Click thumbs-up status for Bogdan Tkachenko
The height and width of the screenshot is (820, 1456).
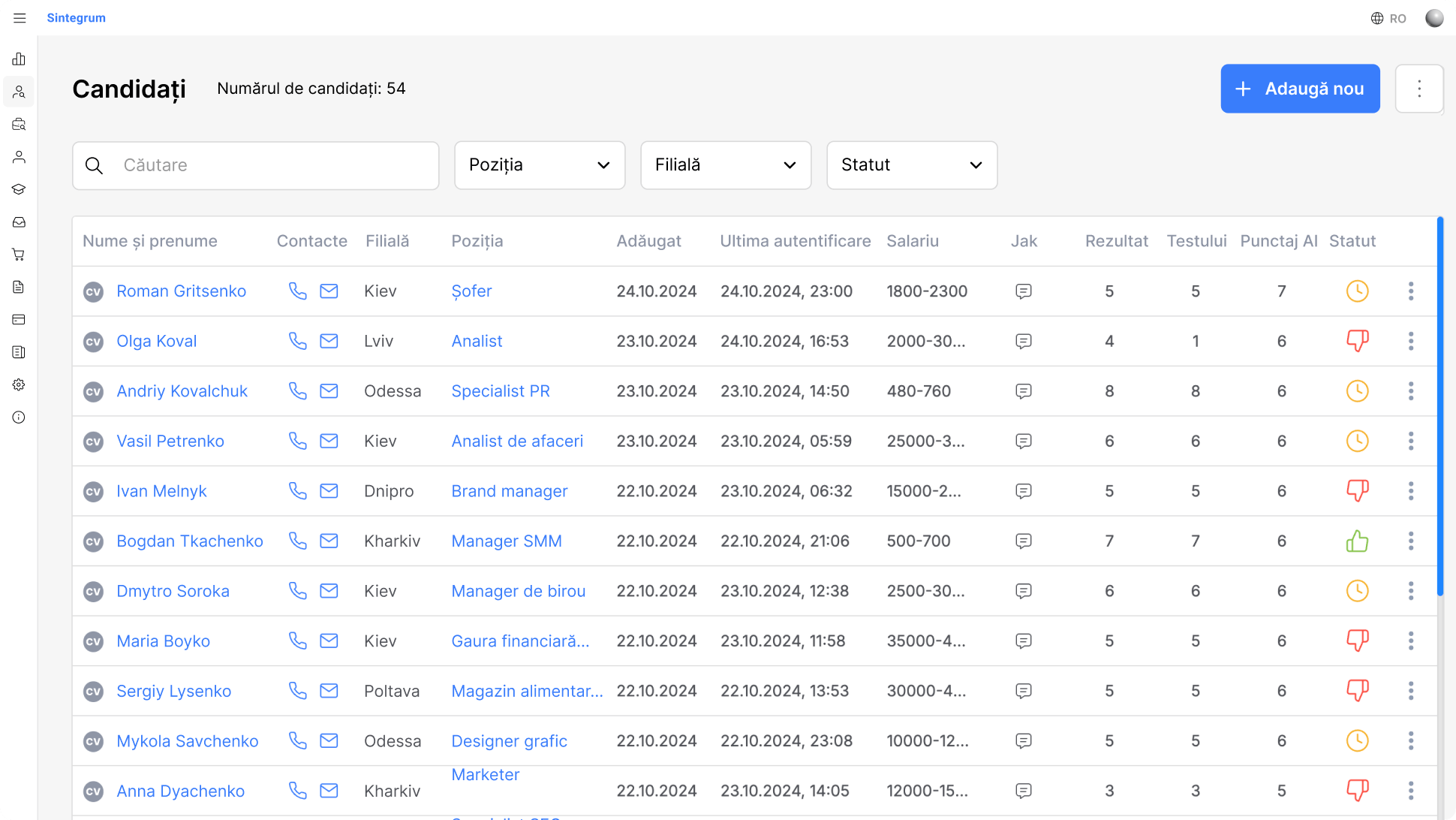point(1357,541)
